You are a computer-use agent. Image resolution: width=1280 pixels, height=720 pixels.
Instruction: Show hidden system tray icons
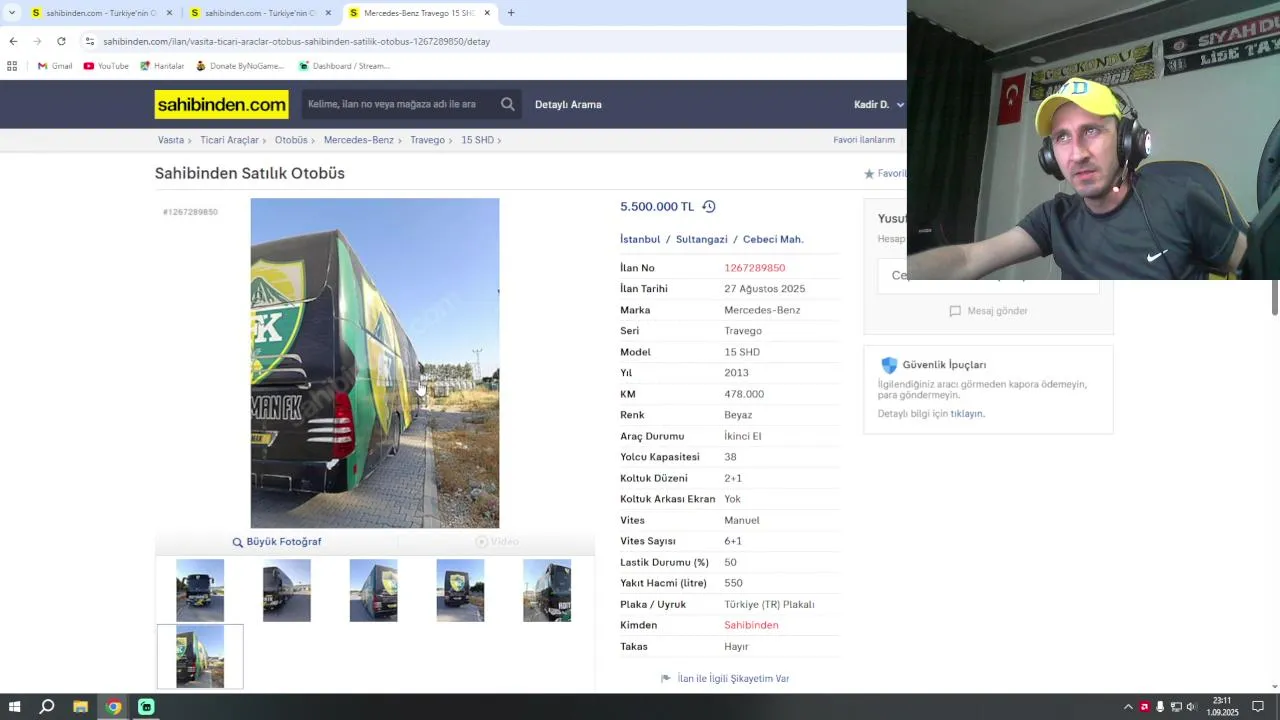[x=1128, y=707]
